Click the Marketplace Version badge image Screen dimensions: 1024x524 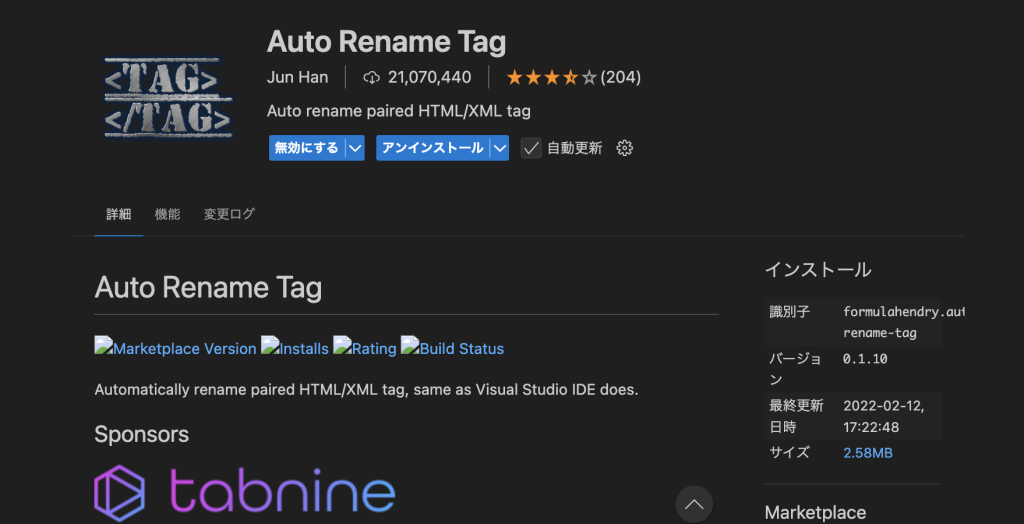pos(175,348)
